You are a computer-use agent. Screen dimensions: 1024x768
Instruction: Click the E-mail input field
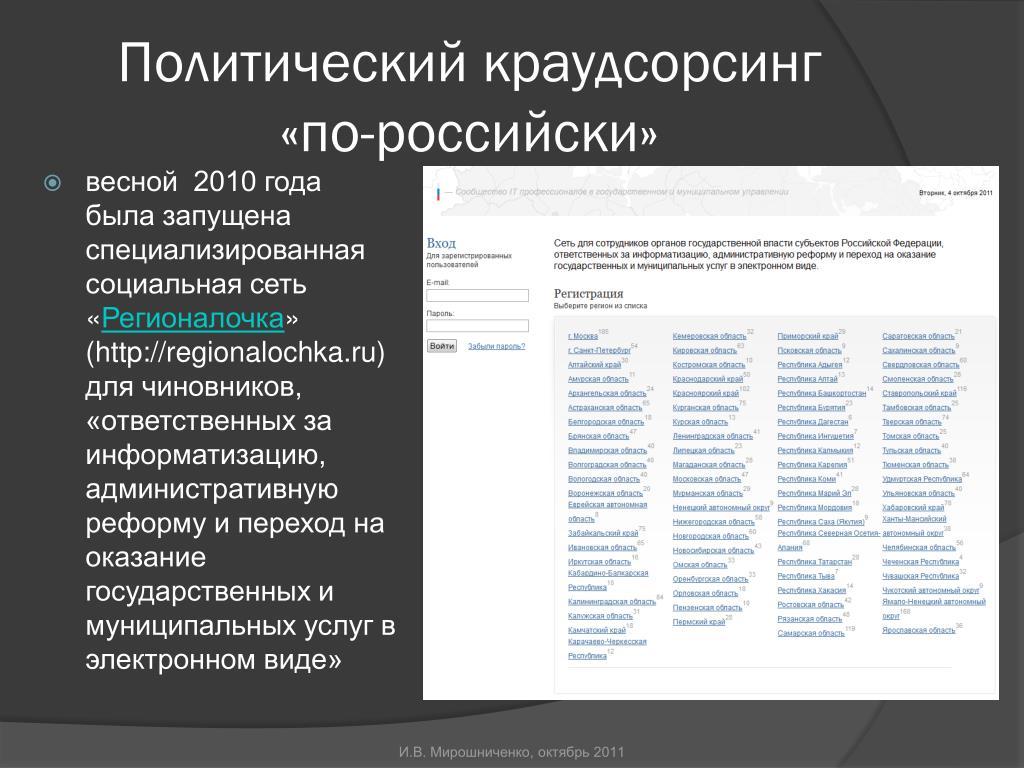coord(477,295)
